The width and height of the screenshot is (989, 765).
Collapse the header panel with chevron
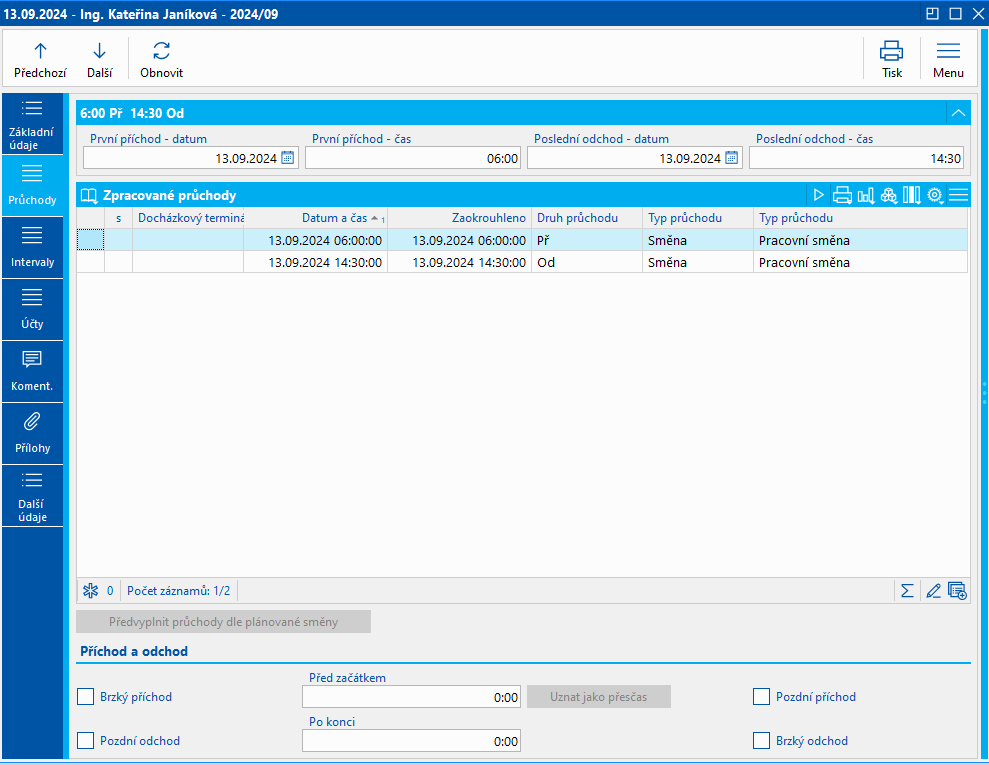tap(958, 113)
